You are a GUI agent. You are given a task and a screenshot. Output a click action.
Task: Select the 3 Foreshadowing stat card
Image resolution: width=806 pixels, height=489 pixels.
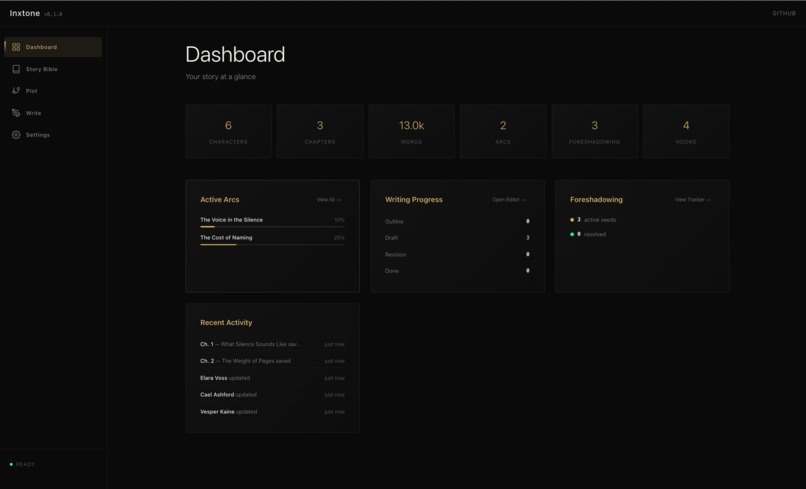click(594, 131)
